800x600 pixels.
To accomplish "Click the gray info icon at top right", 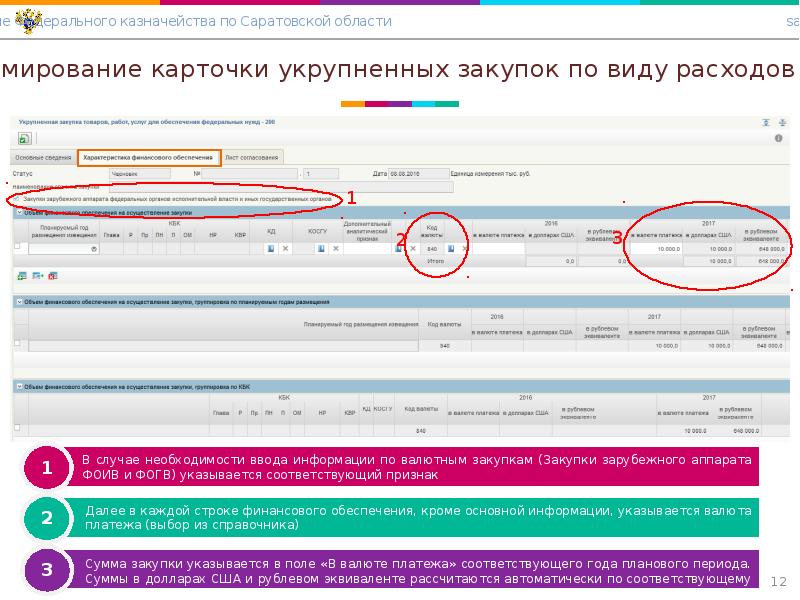I will point(779,122).
